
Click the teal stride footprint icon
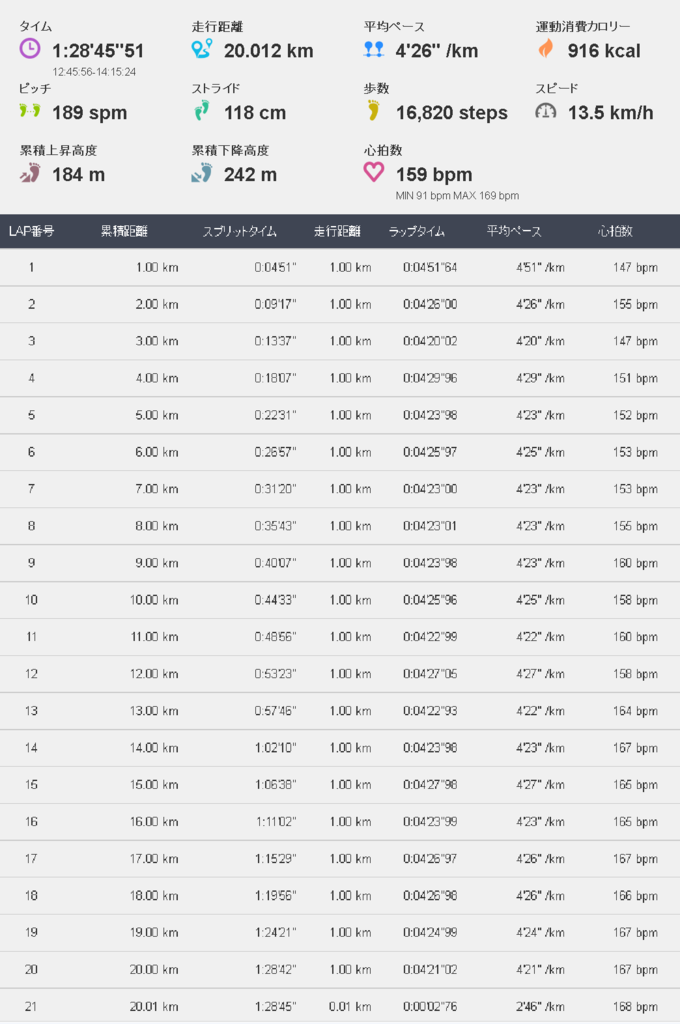tap(202, 111)
